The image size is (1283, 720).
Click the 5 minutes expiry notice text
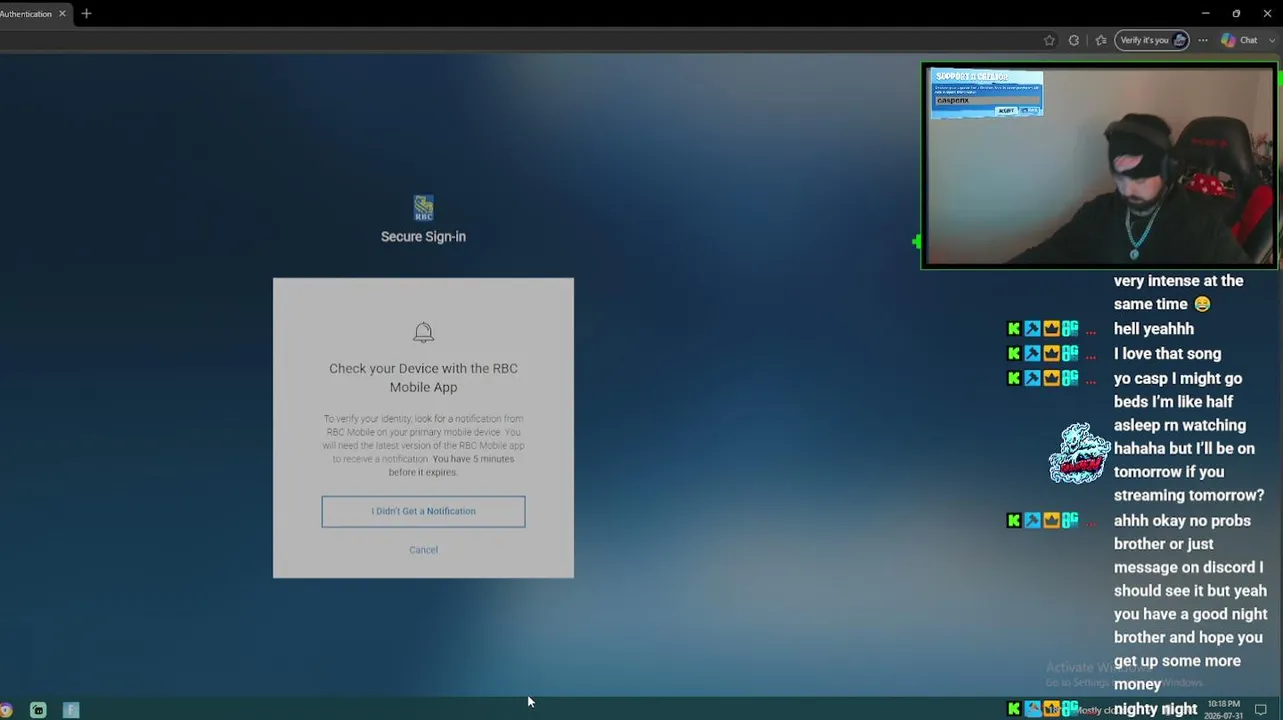(451, 465)
